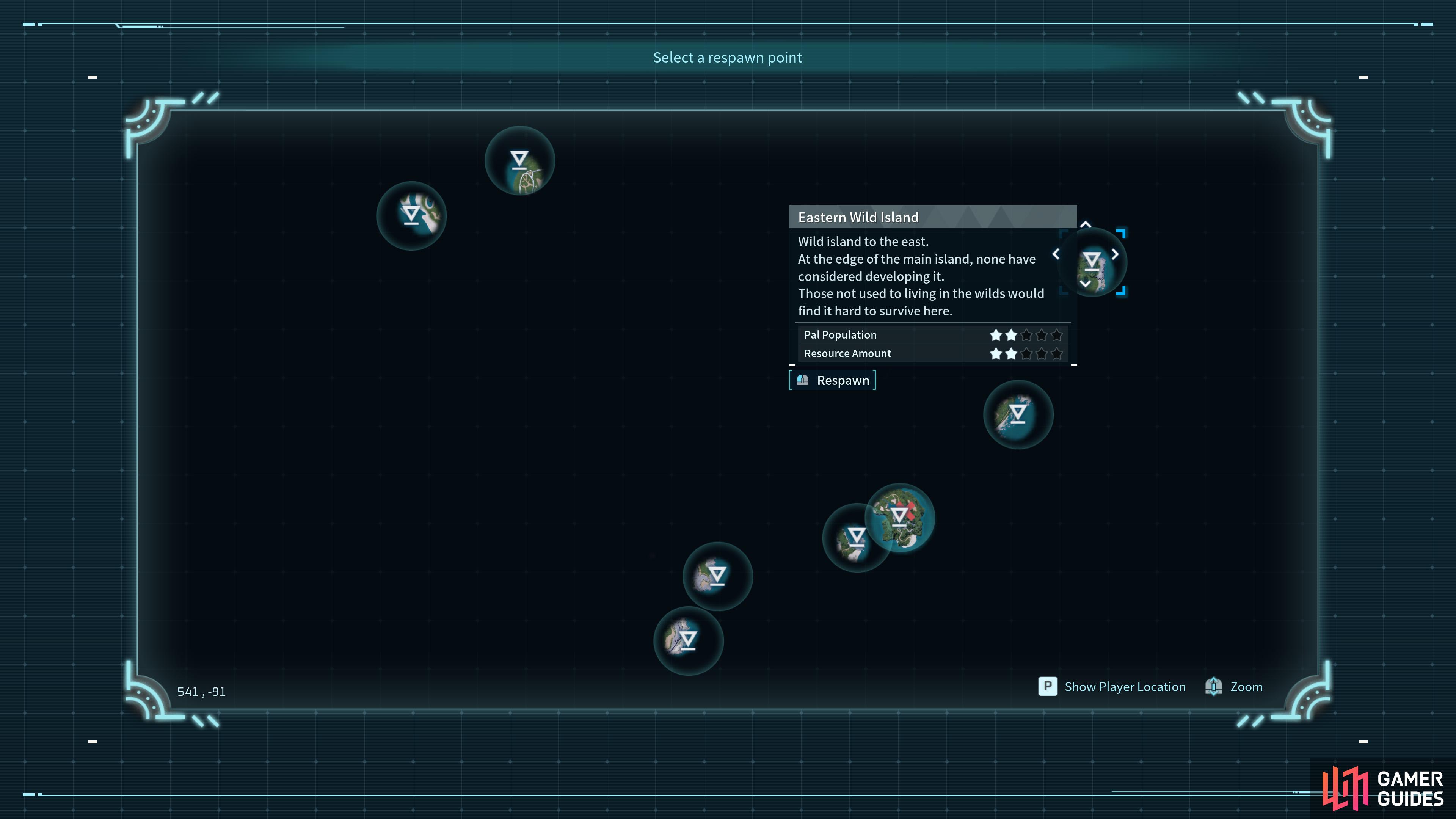Click the Zoom label
This screenshot has height=819, width=1456.
pos(1246,687)
